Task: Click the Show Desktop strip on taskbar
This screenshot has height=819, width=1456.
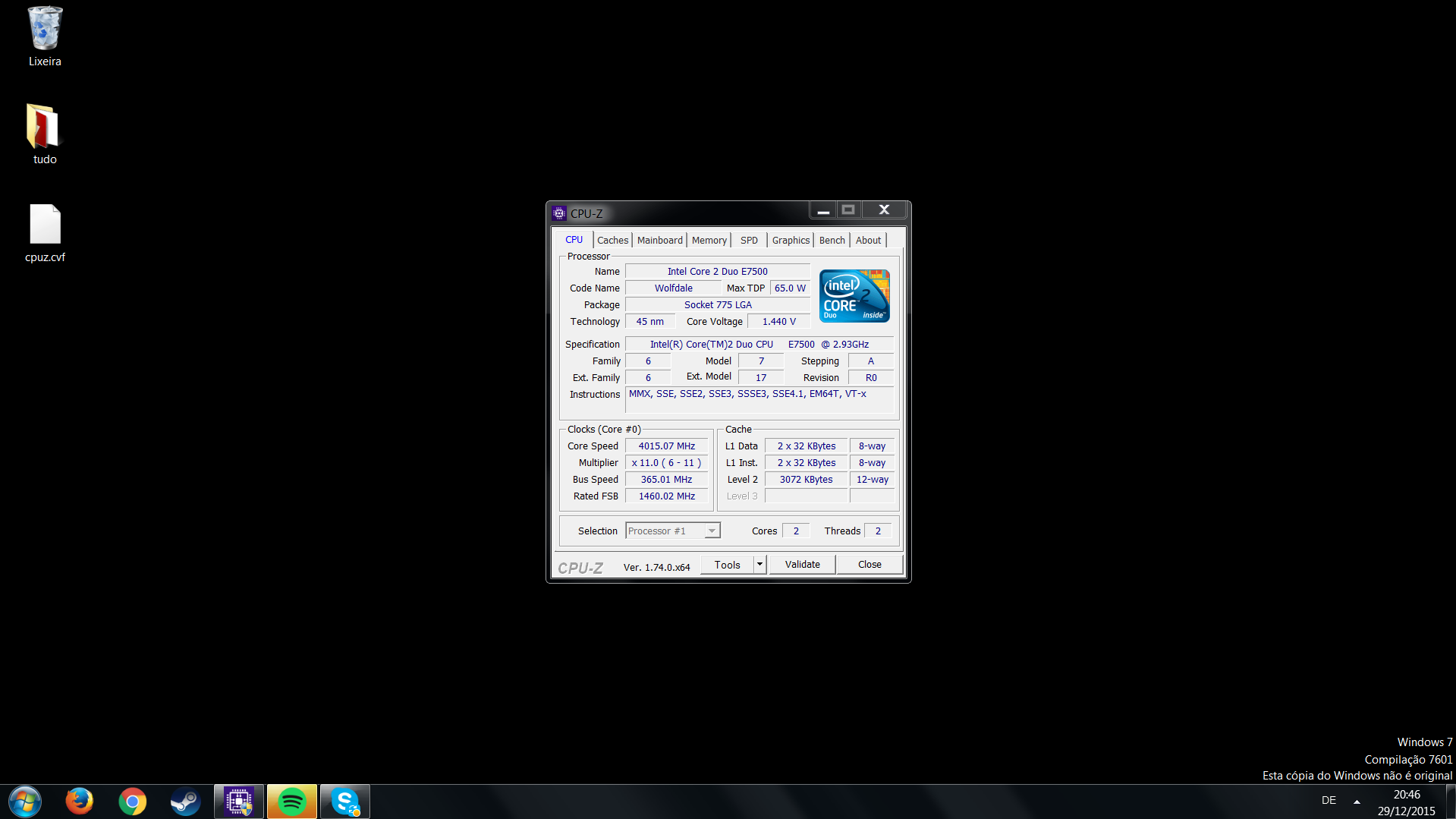Action: (x=1451, y=802)
